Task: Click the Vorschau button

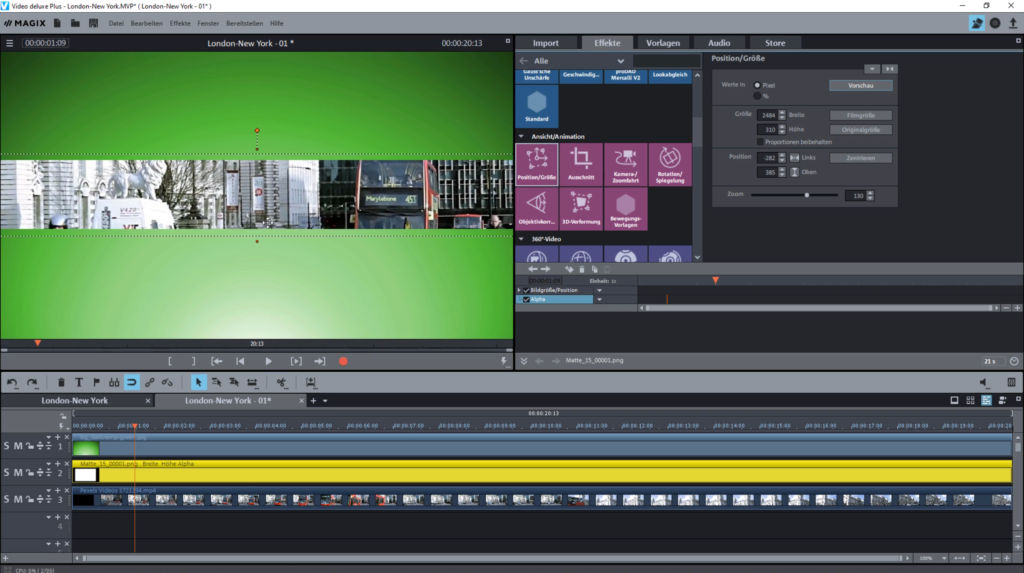Action: [x=861, y=86]
